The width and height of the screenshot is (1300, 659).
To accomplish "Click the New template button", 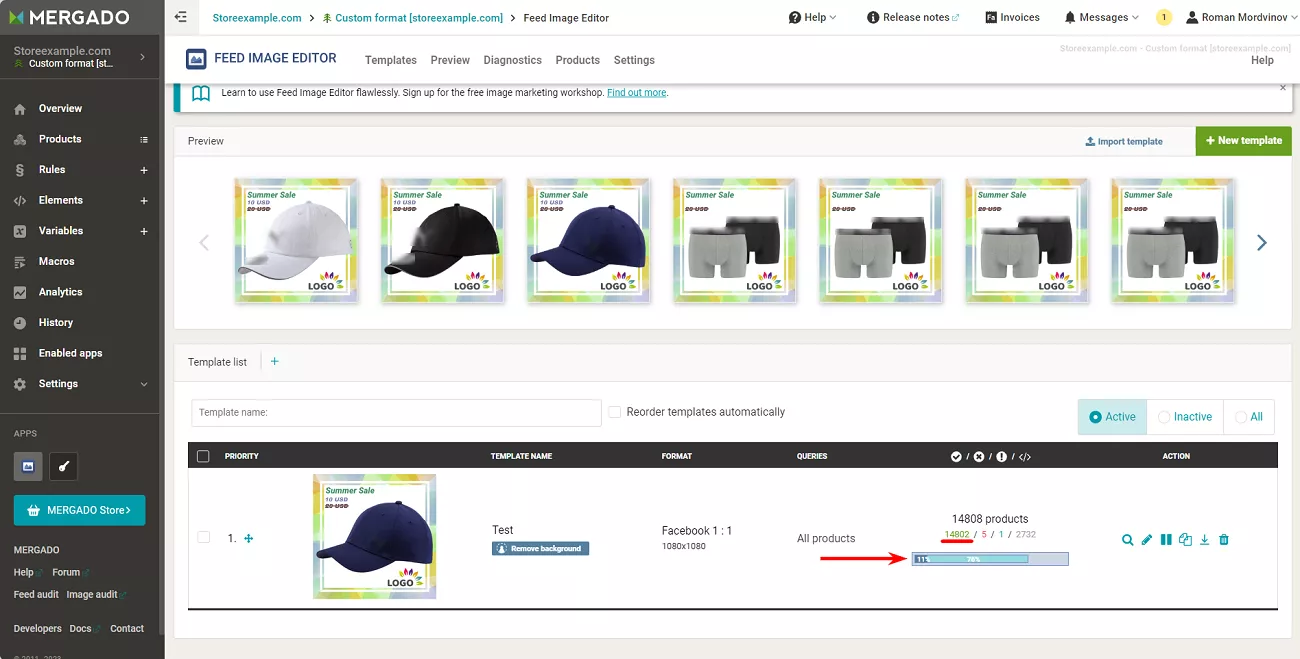I will 1243,141.
